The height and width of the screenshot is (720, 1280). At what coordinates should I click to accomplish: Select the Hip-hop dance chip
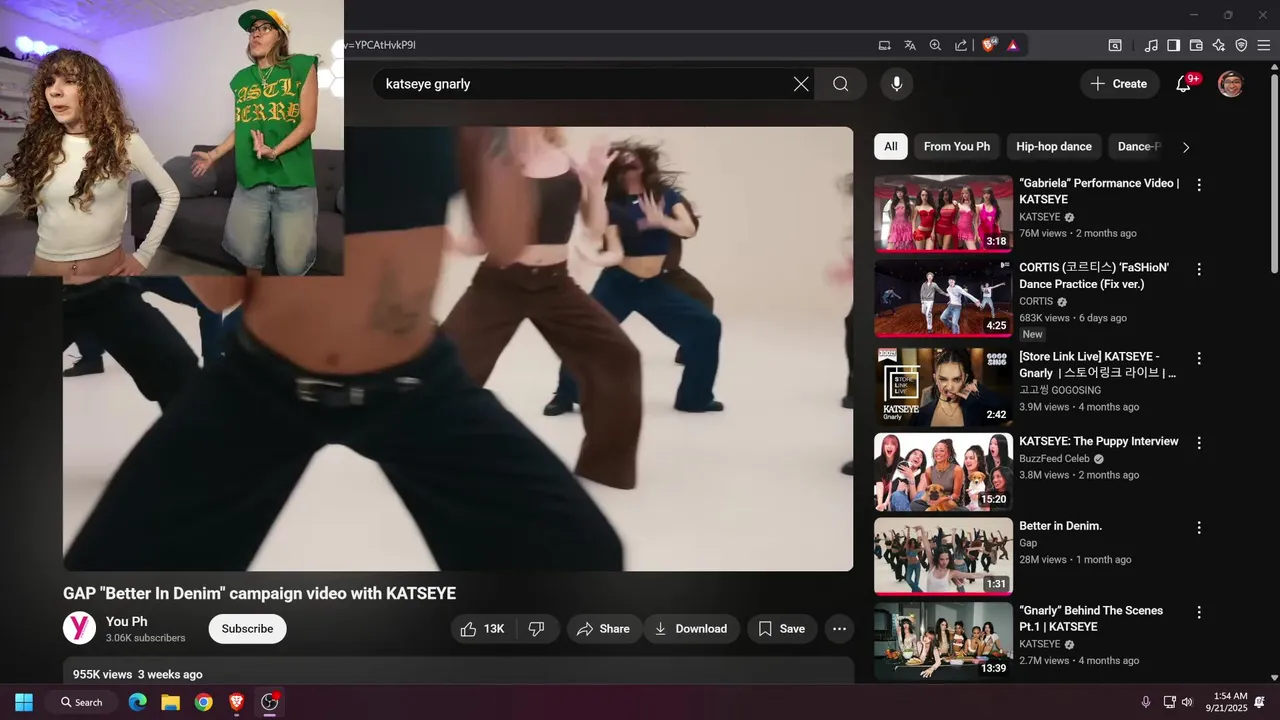pos(1054,147)
